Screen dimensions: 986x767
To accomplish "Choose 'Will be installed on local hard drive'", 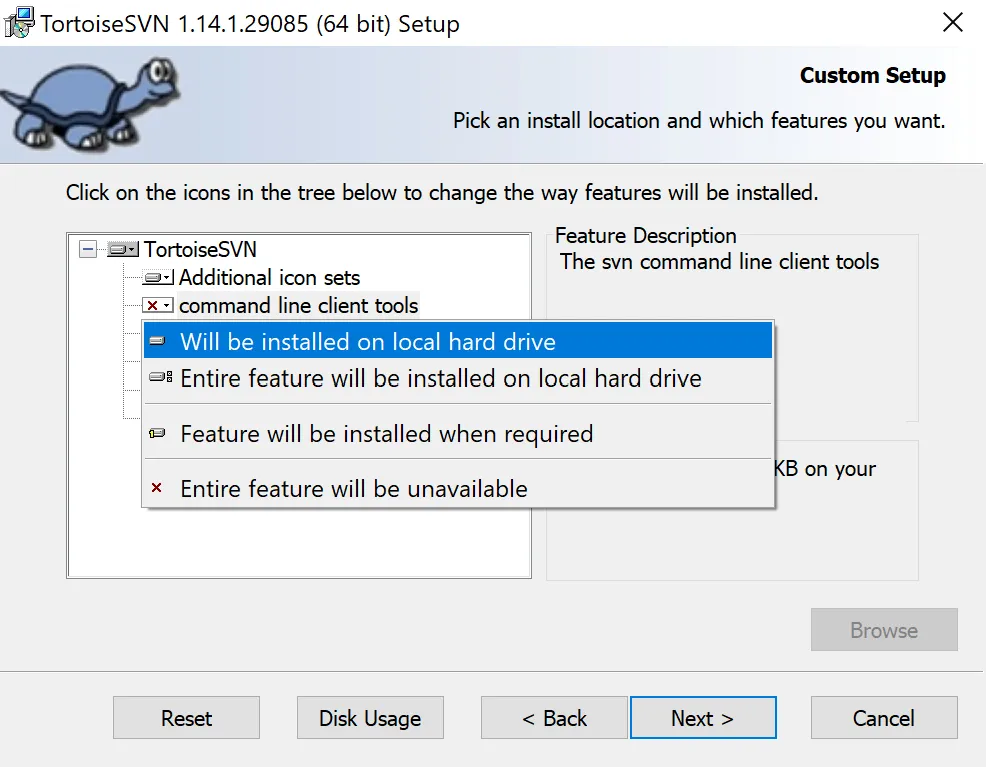I will pyautogui.click(x=367, y=342).
